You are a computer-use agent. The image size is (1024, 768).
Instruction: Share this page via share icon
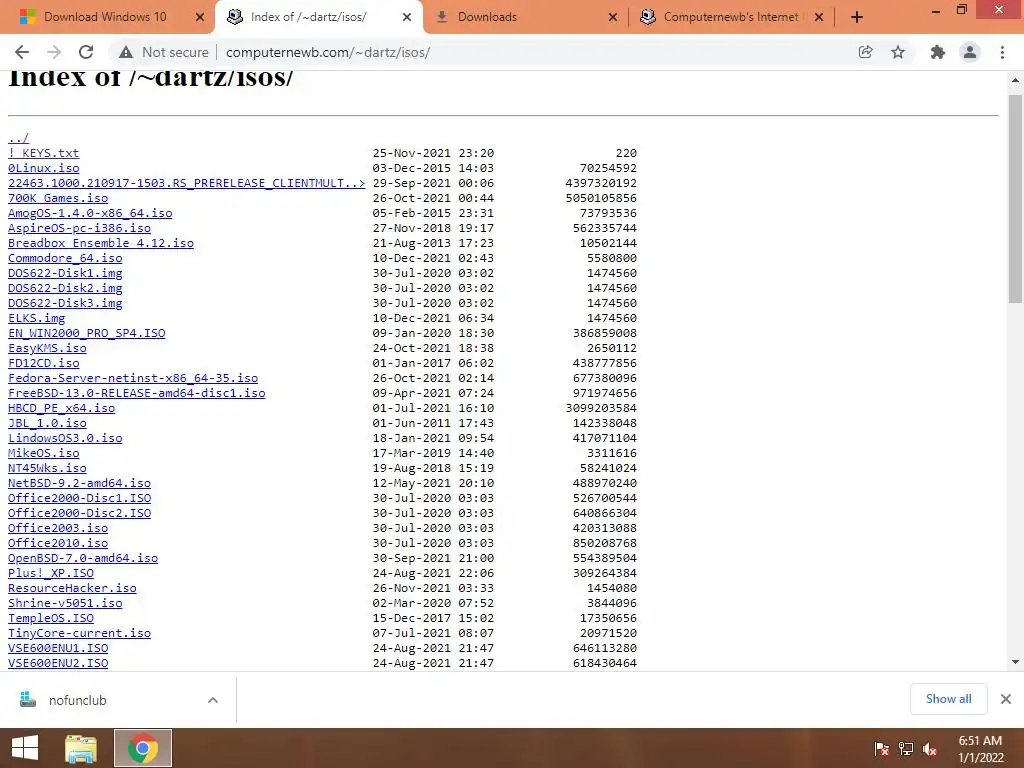pos(865,52)
